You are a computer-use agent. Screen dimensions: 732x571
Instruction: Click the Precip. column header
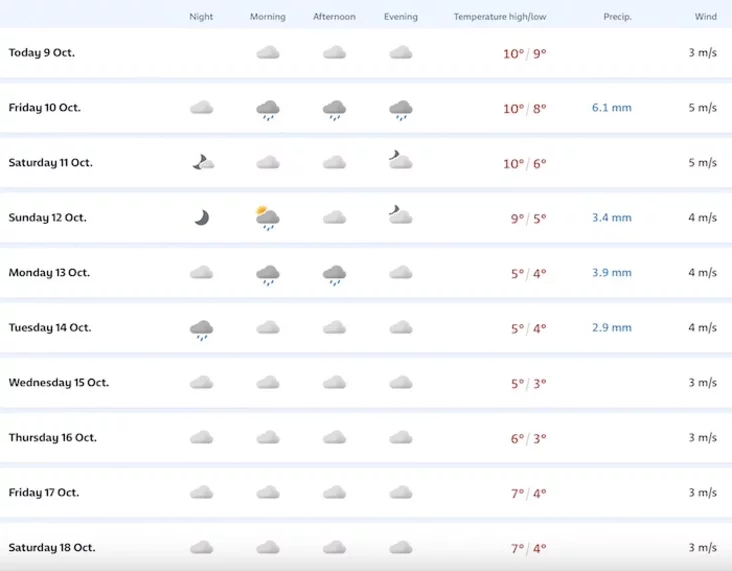(617, 17)
